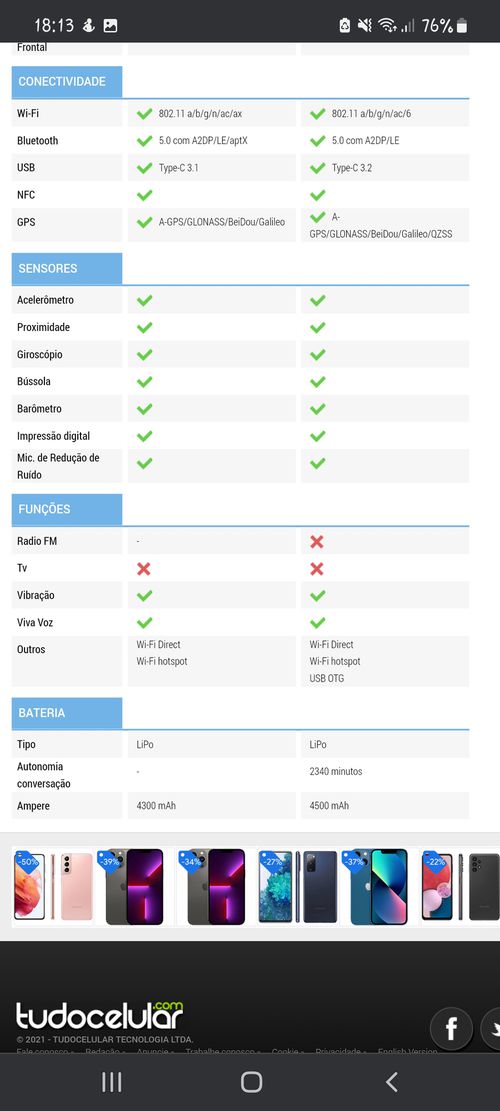Viewport: 500px width, 1111px height.
Task: Open the iPhone -34% offer thumbnail
Action: [x=215, y=887]
